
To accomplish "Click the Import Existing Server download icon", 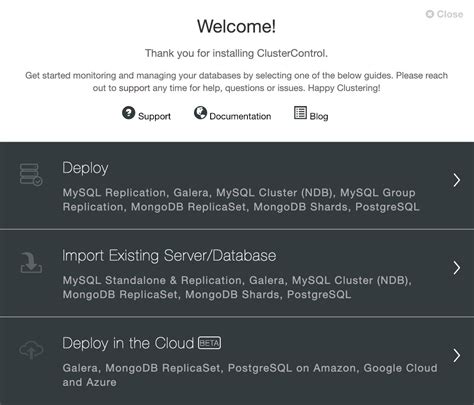I will click(31, 263).
